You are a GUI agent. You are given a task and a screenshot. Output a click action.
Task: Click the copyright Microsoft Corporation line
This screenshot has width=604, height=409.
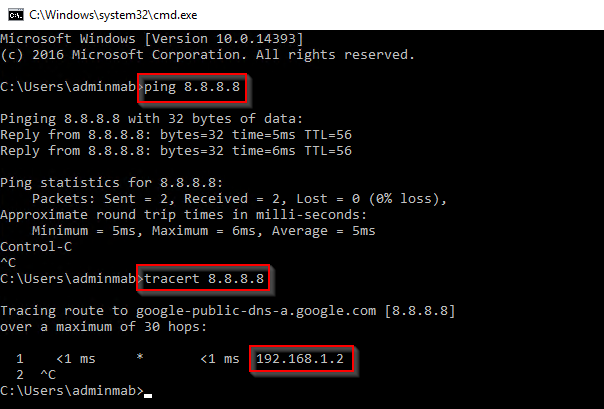208,55
